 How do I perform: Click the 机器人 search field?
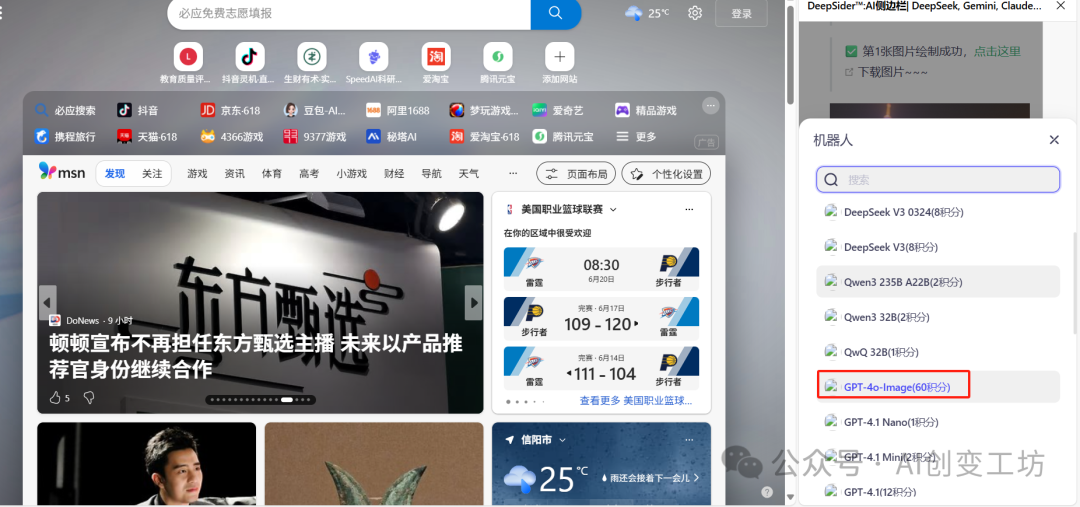937,179
